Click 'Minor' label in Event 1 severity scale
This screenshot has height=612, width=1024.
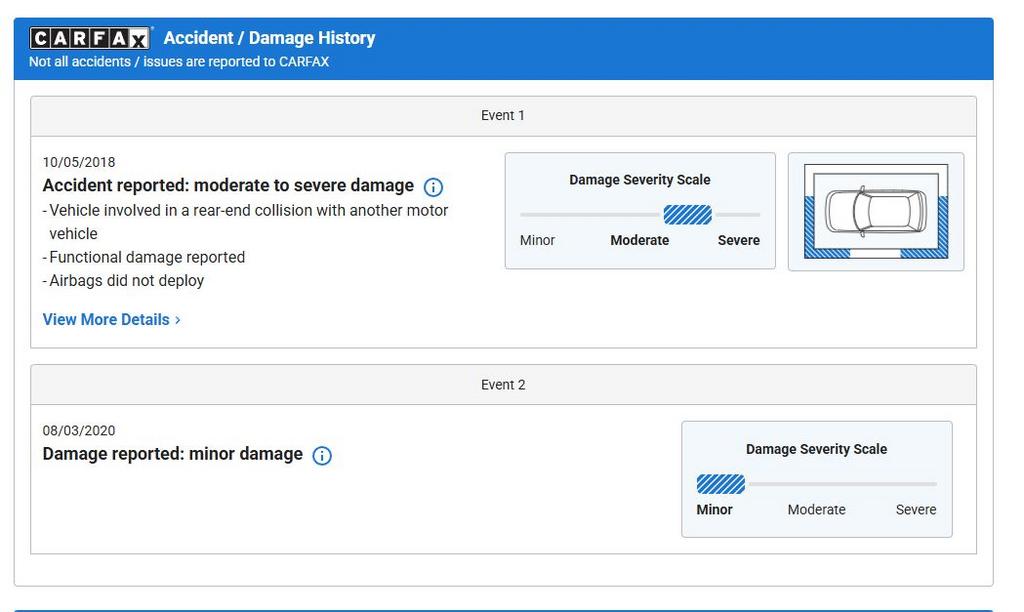(x=537, y=240)
